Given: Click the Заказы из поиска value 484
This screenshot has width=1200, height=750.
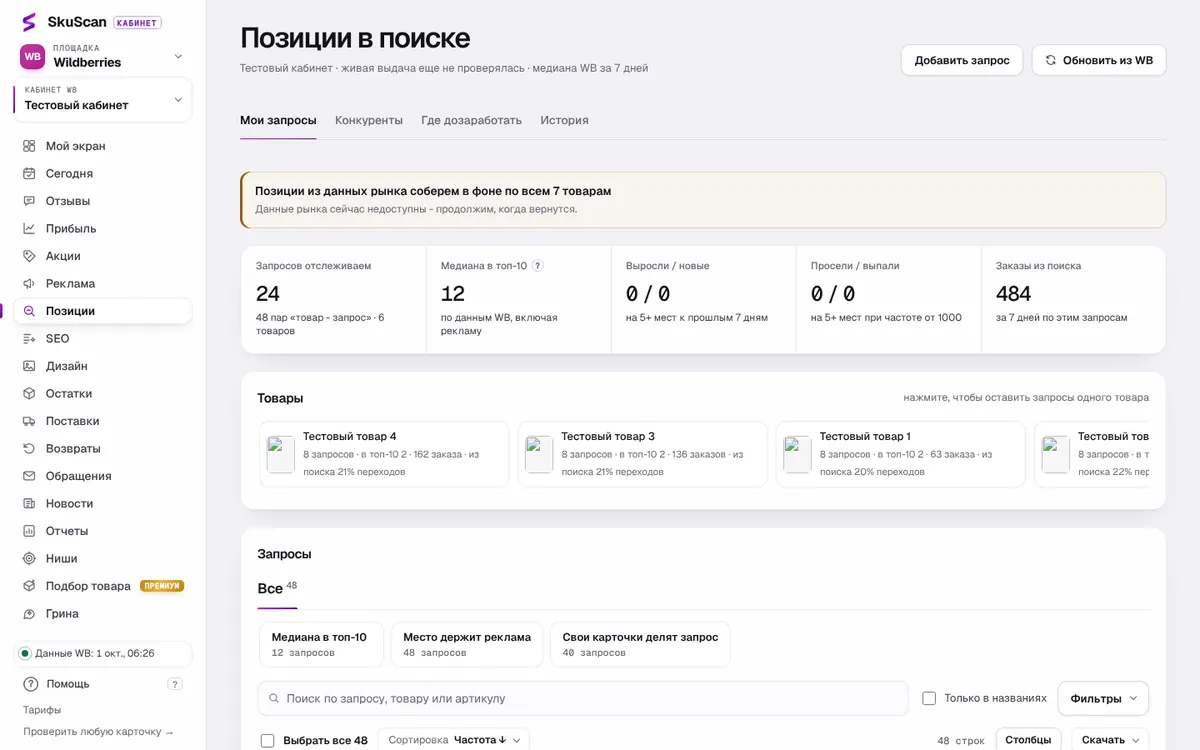Looking at the screenshot, I should [x=1013, y=294].
